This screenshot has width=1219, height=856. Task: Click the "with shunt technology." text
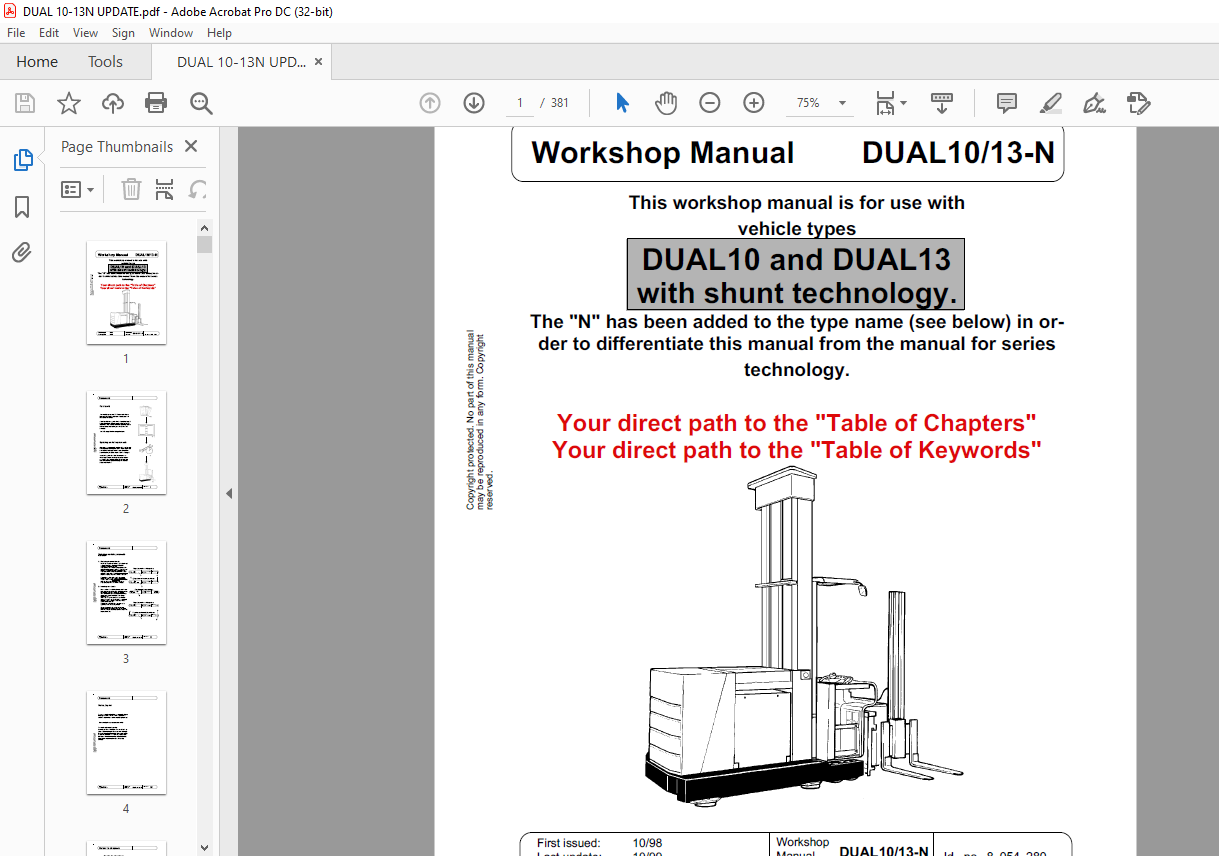(796, 293)
